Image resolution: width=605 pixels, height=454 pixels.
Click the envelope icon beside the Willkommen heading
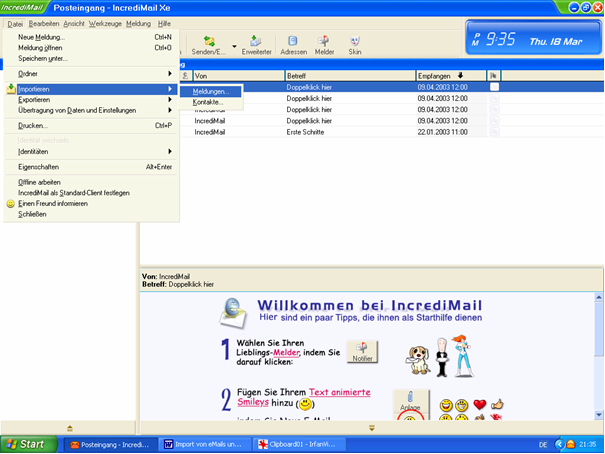point(233,313)
